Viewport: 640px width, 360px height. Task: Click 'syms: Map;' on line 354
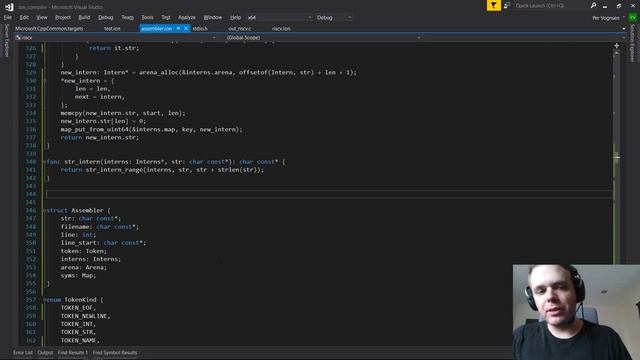[78, 276]
